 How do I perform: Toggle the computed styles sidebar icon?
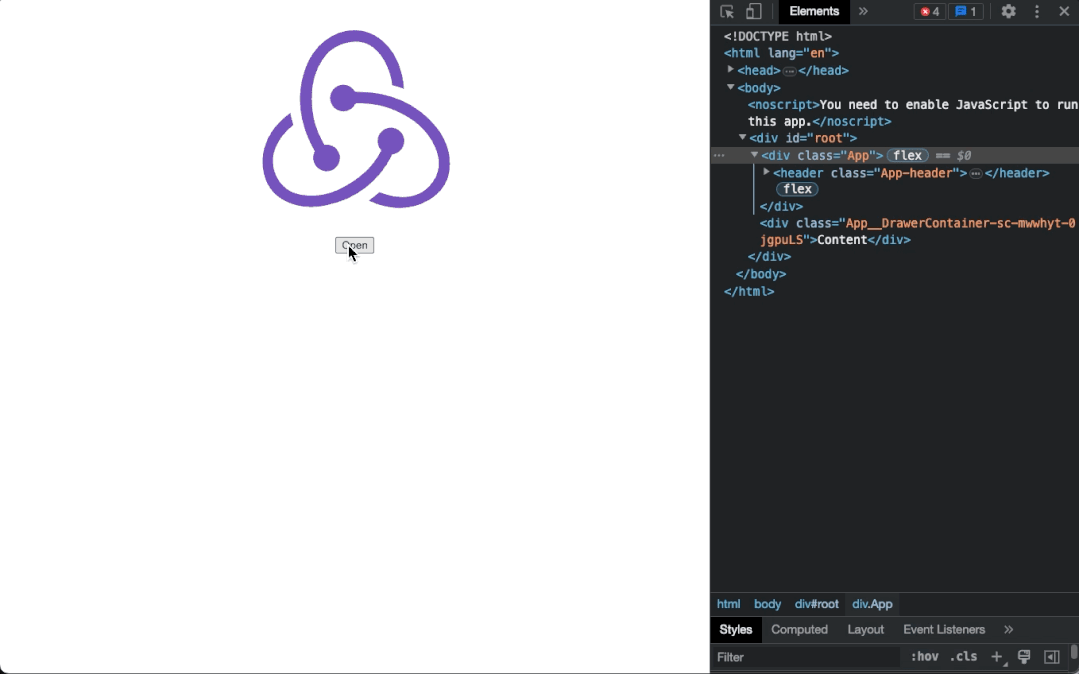[x=1051, y=657]
